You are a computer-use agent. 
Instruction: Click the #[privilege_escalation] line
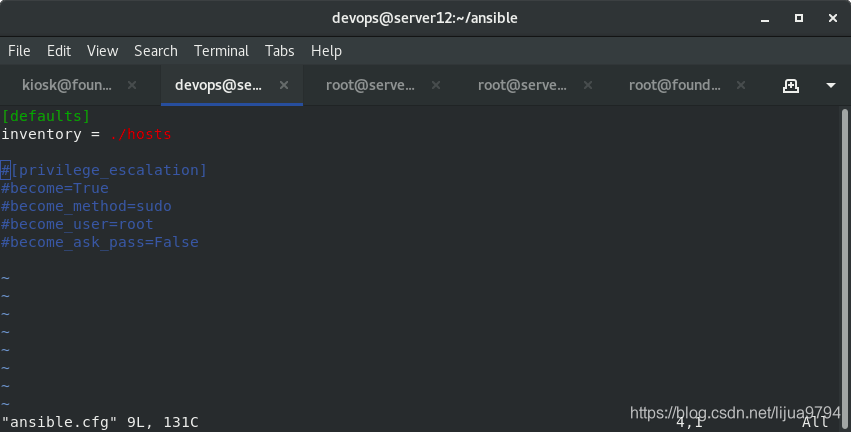click(104, 170)
